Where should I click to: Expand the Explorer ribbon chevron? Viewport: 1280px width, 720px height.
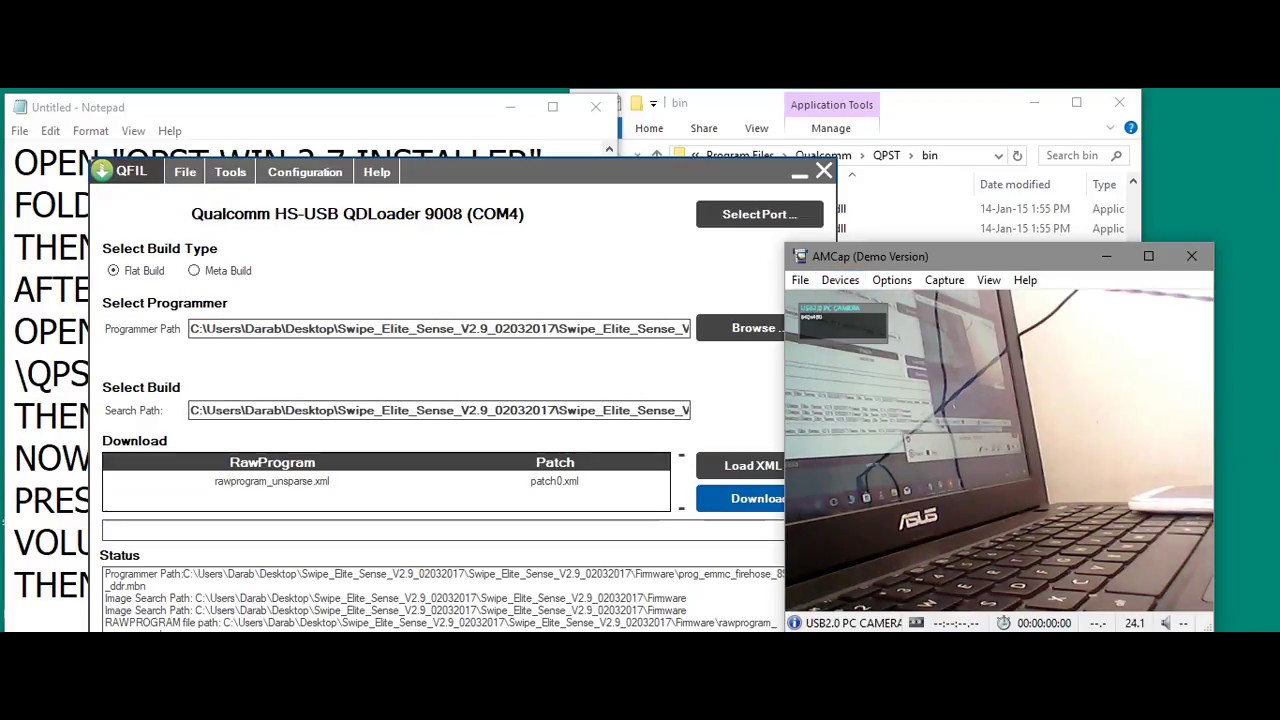coord(1110,128)
